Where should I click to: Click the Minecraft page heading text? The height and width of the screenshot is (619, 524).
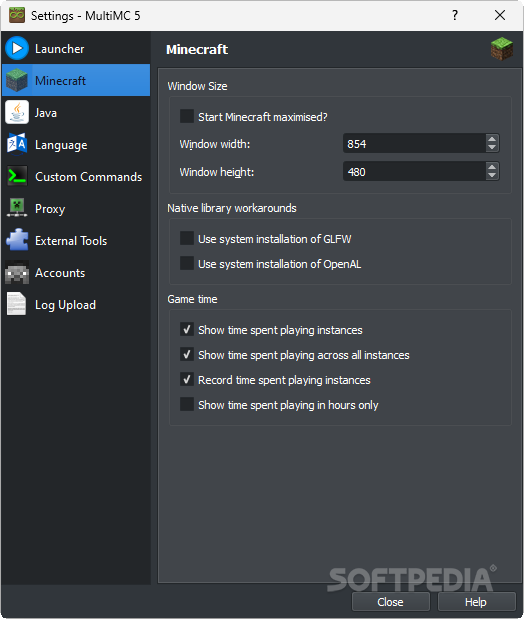coord(197,49)
